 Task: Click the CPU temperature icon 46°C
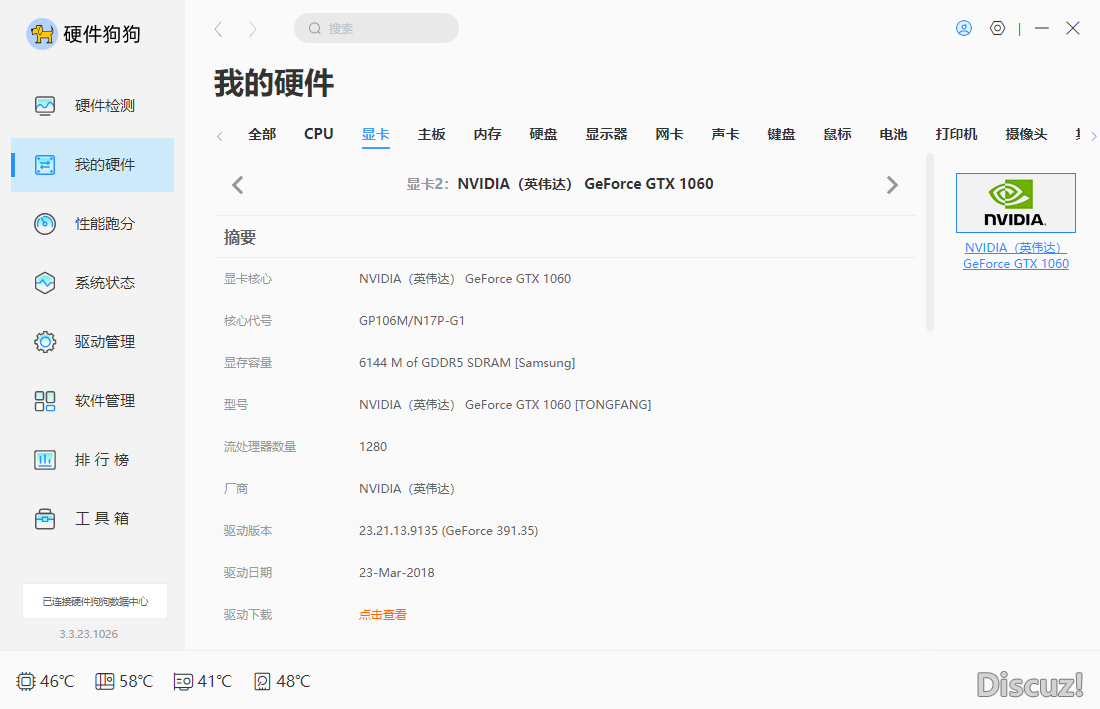click(25, 682)
